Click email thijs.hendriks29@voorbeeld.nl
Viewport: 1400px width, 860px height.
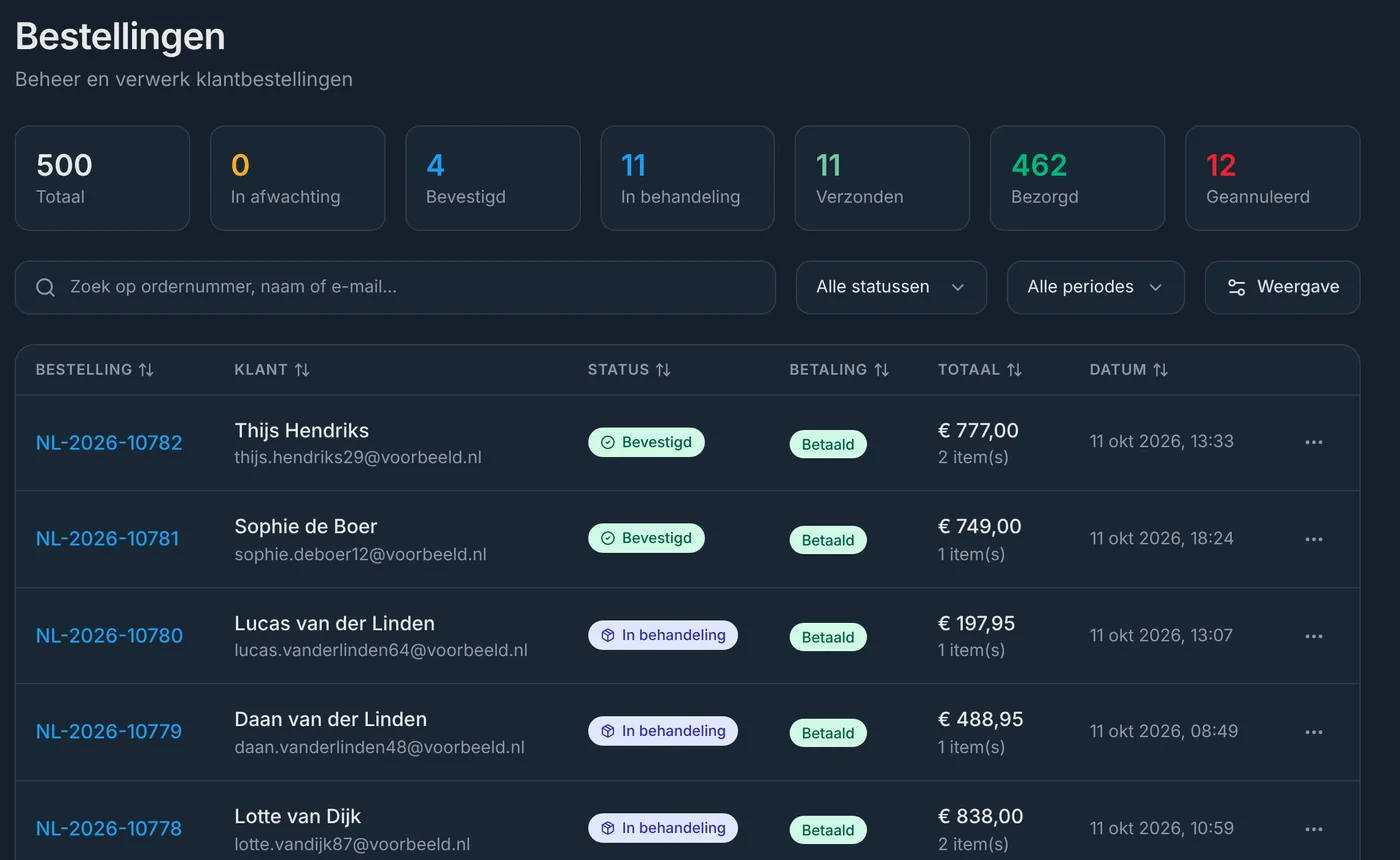[358, 458]
